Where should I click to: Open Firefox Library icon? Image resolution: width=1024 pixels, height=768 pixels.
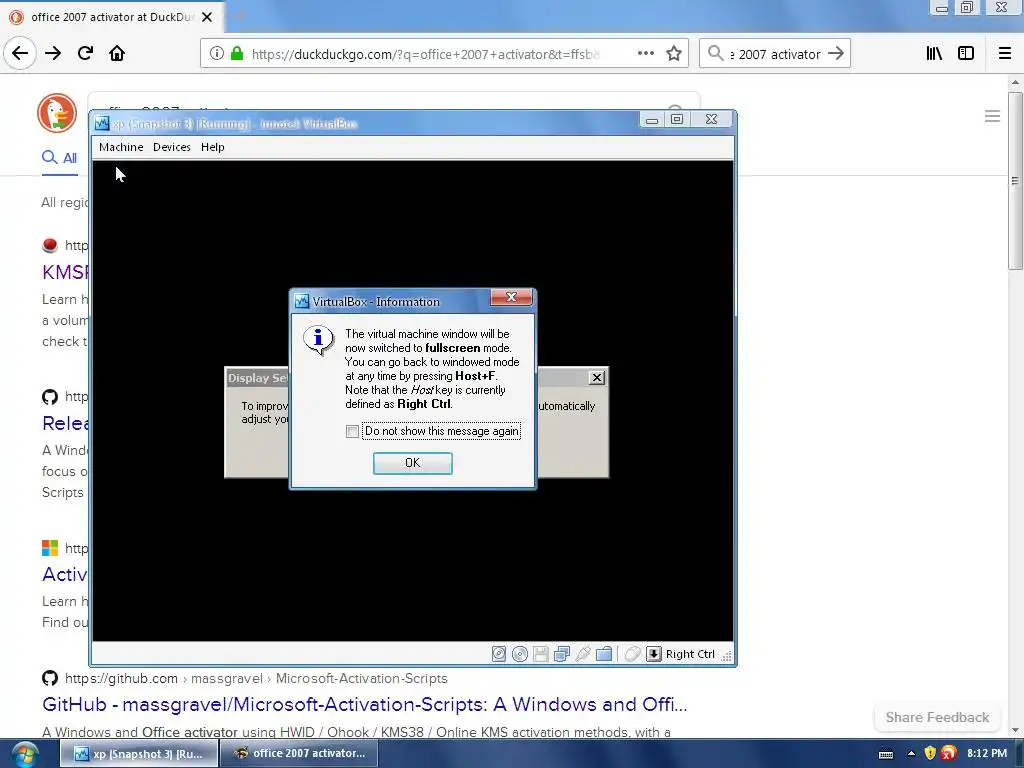tap(935, 54)
